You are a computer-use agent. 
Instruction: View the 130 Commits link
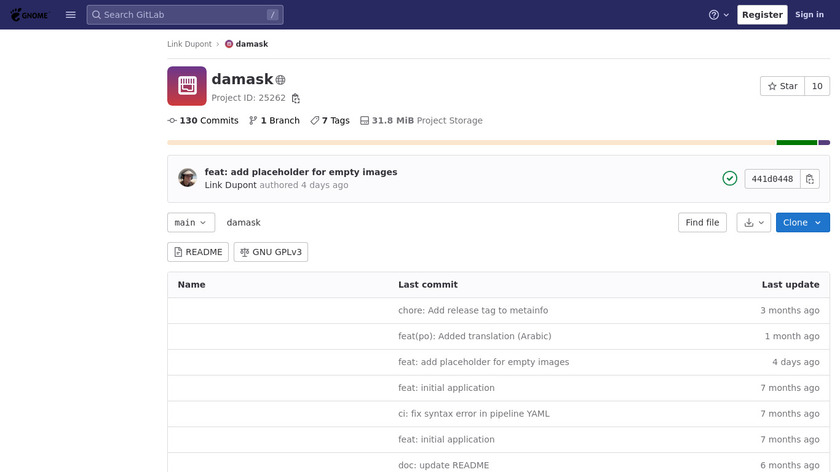point(203,121)
